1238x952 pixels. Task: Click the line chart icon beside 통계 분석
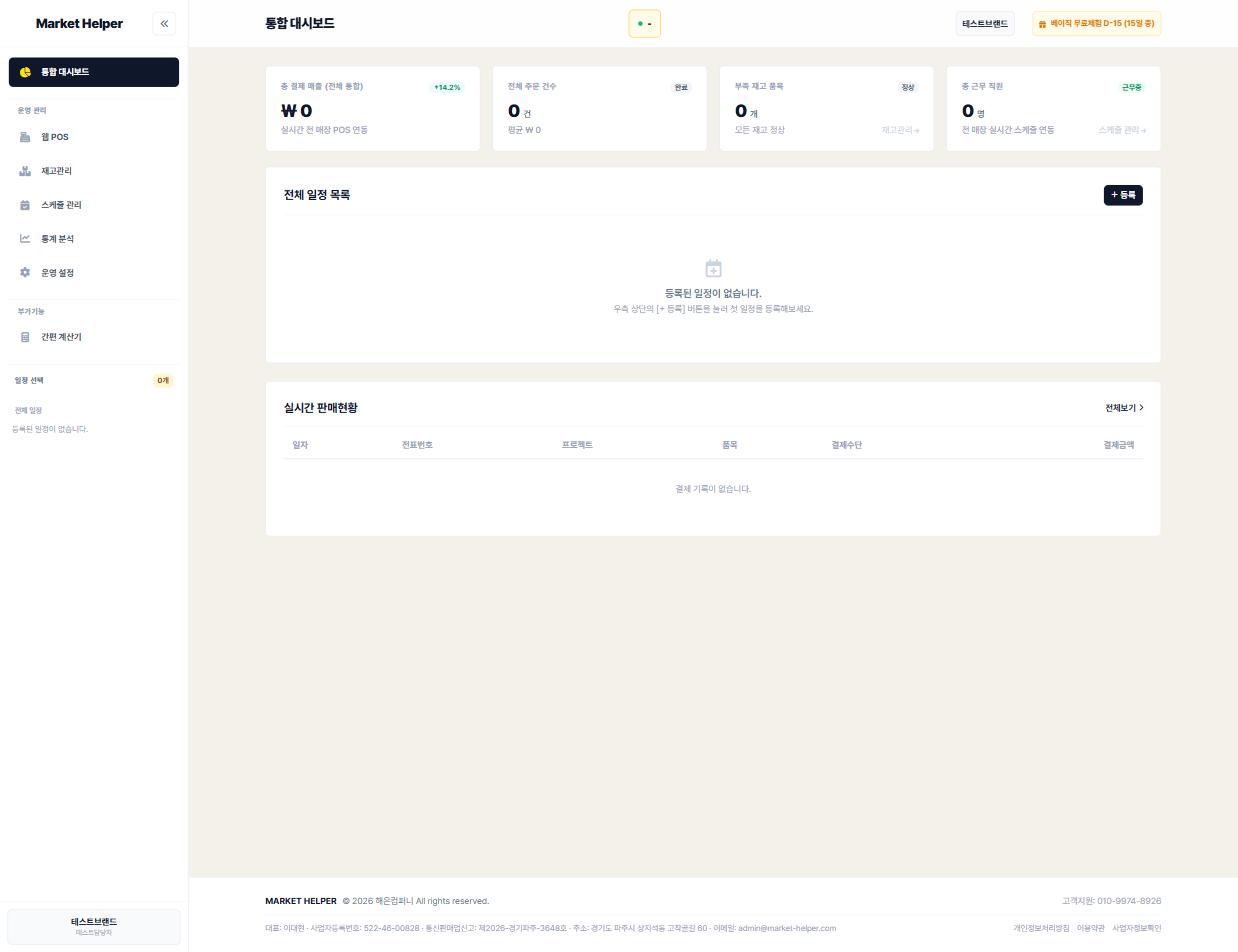click(25, 239)
